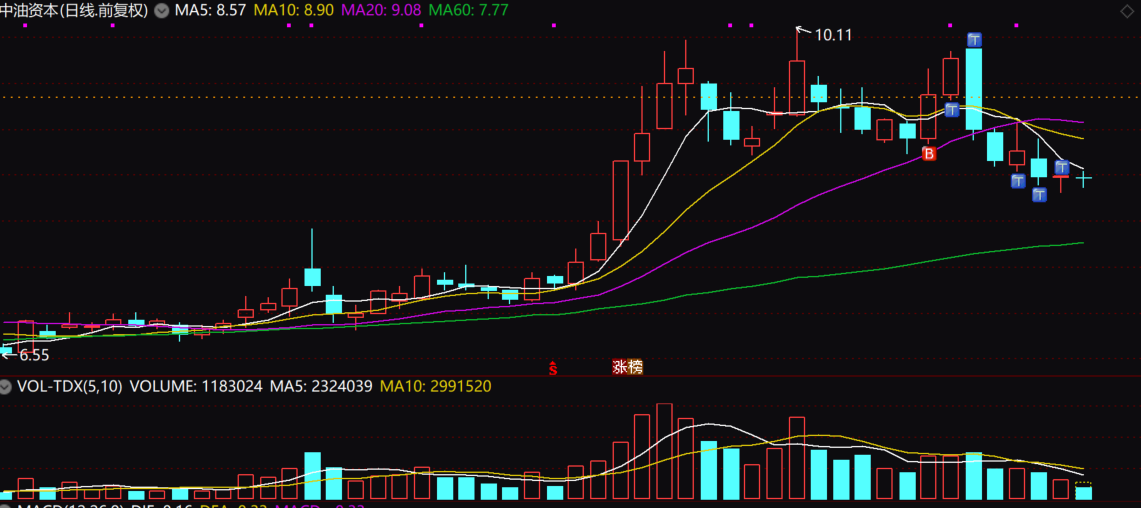Click the lowest T marker on the chart
The width and height of the screenshot is (1141, 508).
(x=1040, y=194)
